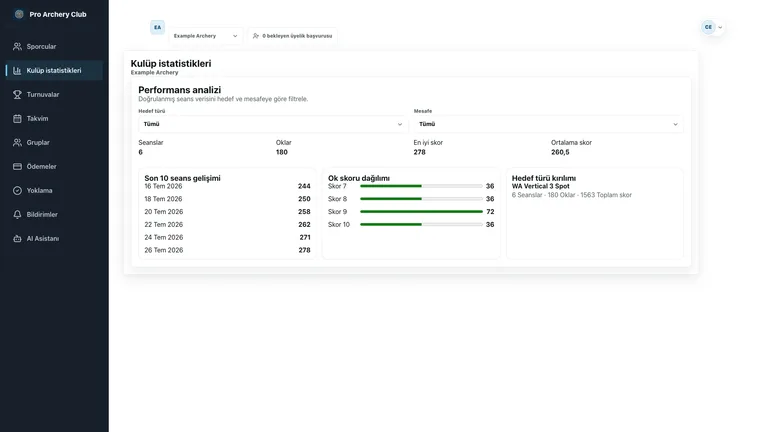Click the Hedef türü kırılımı heading
This screenshot has height=432, width=768.
[544, 178]
